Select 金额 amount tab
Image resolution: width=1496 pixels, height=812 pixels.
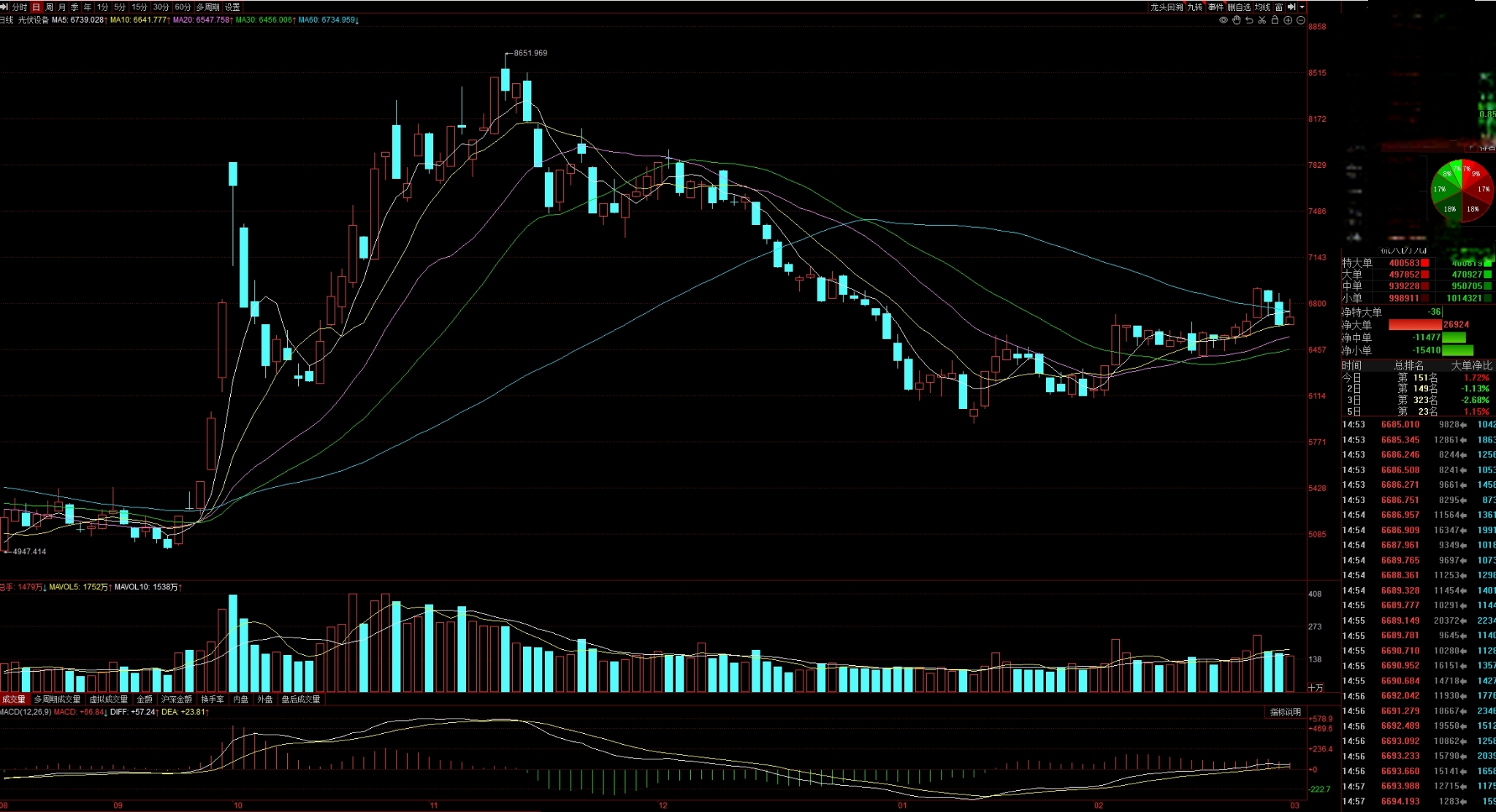tap(145, 700)
